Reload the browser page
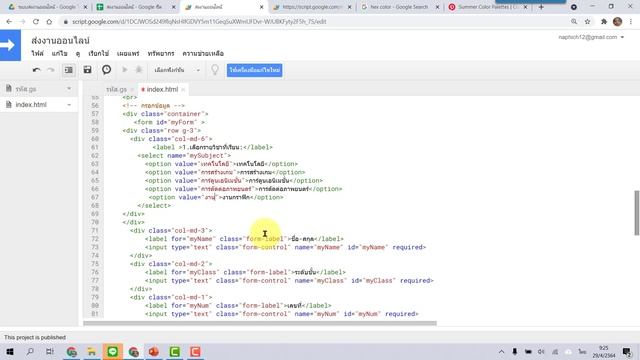 (x=36, y=22)
